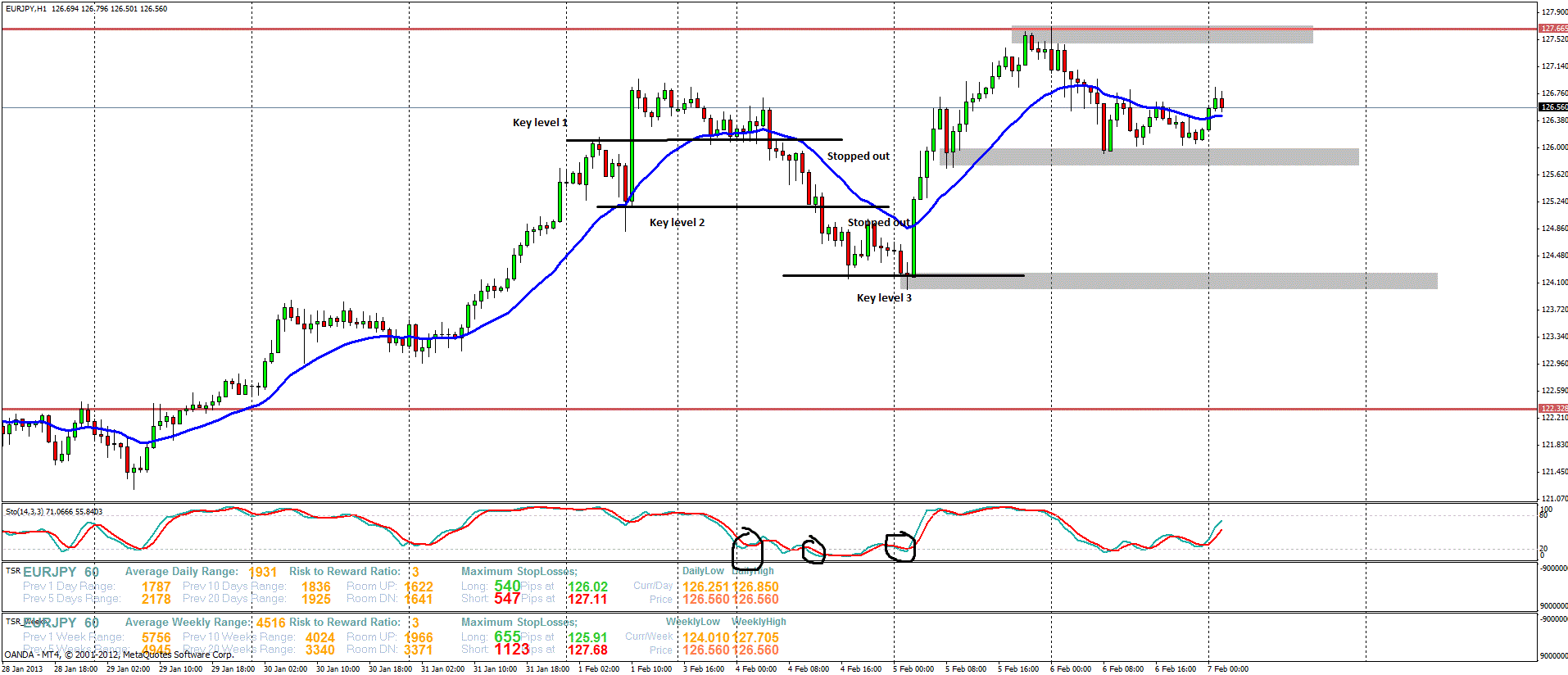Select shaded zone at the 127.663 resistance
This screenshot has height=675, width=1568.
(1163, 35)
